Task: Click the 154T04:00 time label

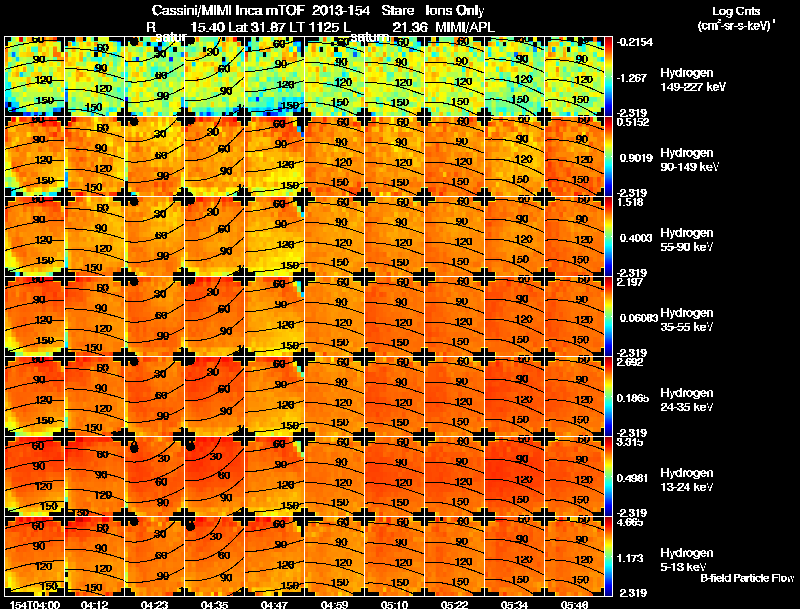Action: [34, 604]
